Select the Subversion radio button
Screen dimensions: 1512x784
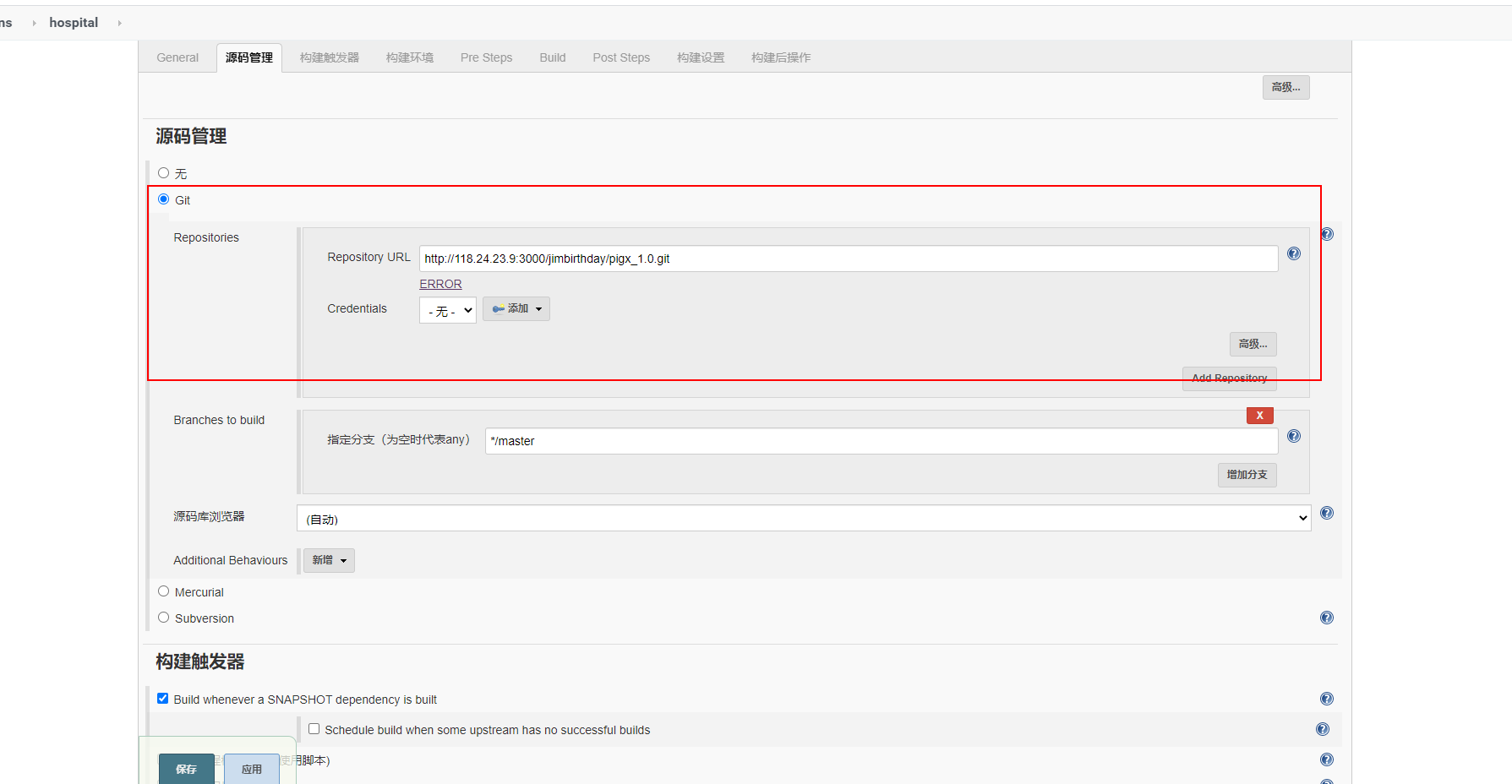(x=164, y=618)
